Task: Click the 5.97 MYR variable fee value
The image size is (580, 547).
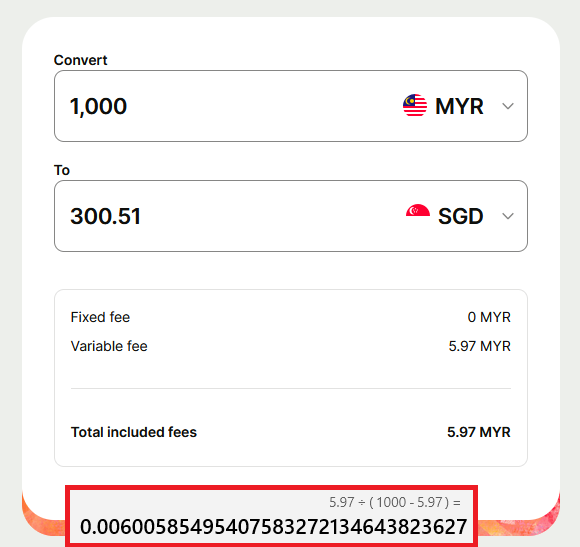Action: pyautogui.click(x=479, y=346)
